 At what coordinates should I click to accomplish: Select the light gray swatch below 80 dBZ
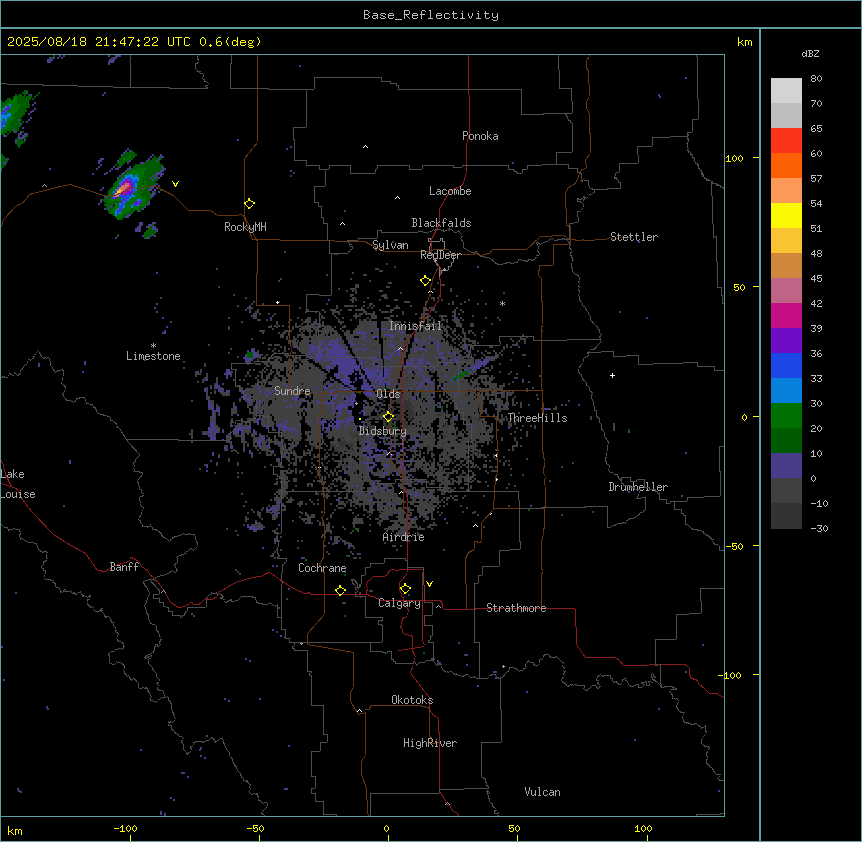click(x=786, y=90)
